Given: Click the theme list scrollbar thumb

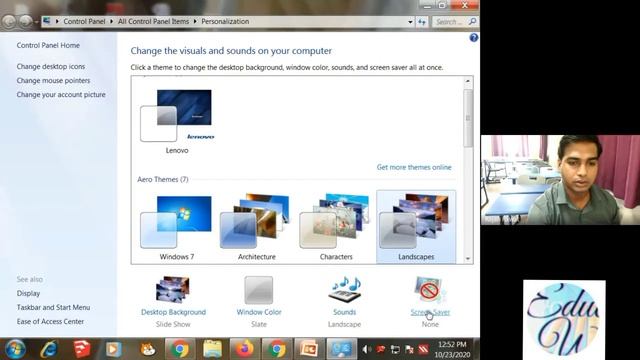Looking at the screenshot, I should pos(468,118).
